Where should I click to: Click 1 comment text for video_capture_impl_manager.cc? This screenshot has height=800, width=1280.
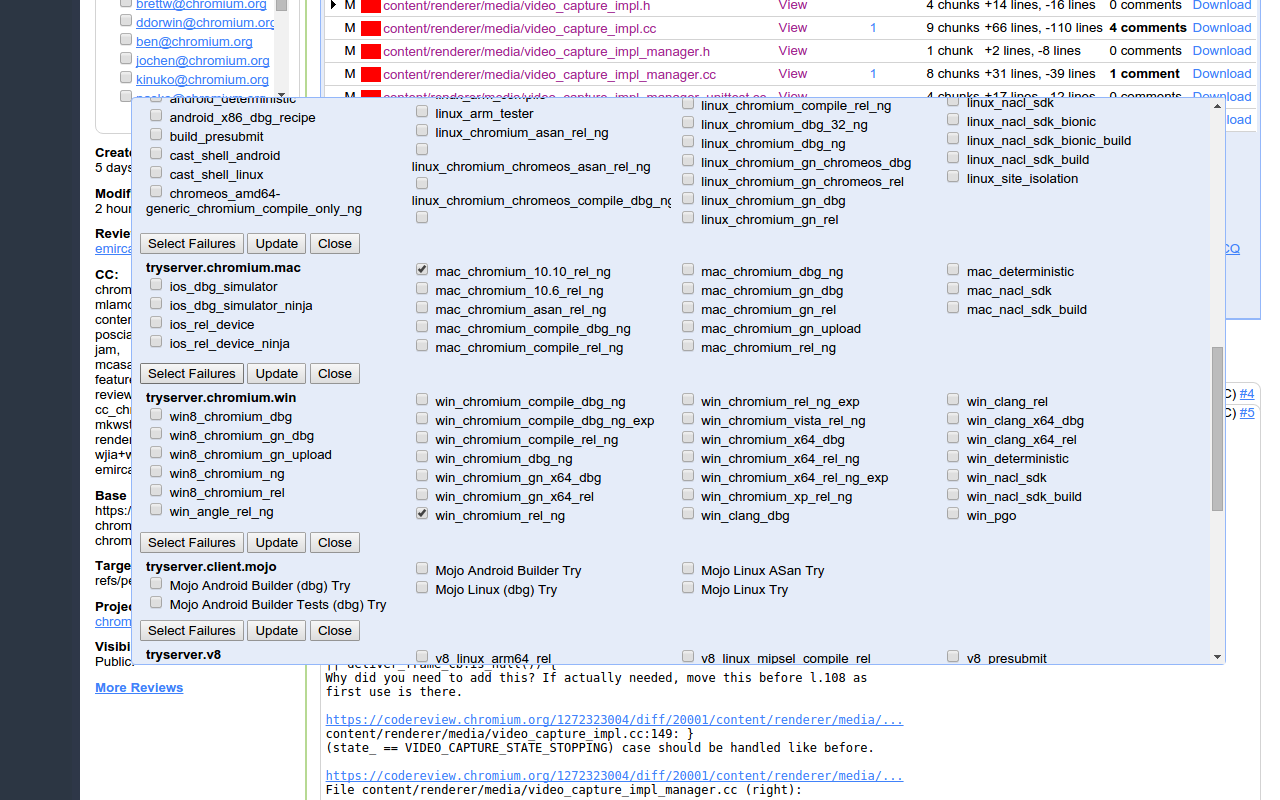pos(1144,74)
